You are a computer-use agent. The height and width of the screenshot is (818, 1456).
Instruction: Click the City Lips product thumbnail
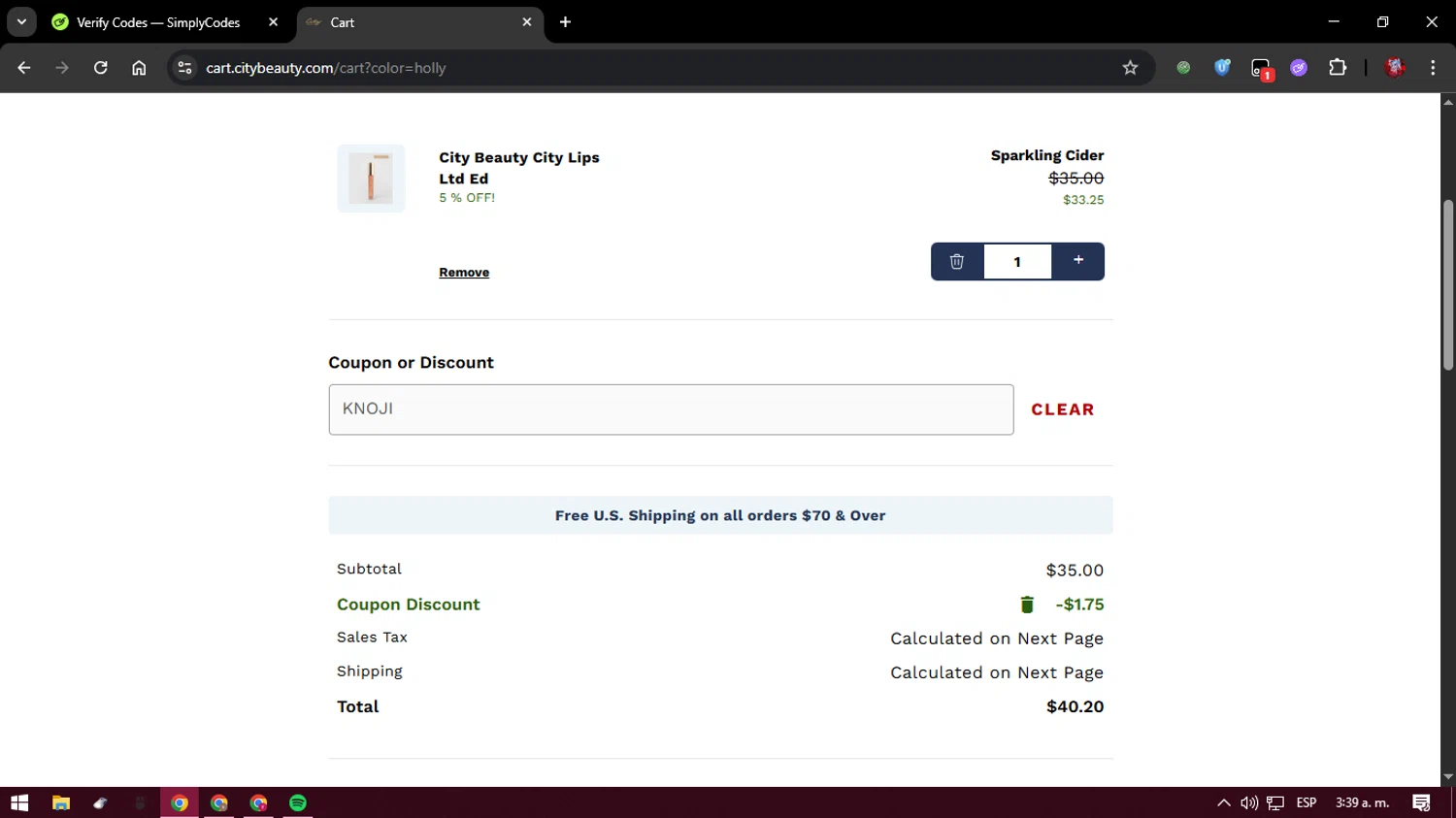[x=371, y=179]
